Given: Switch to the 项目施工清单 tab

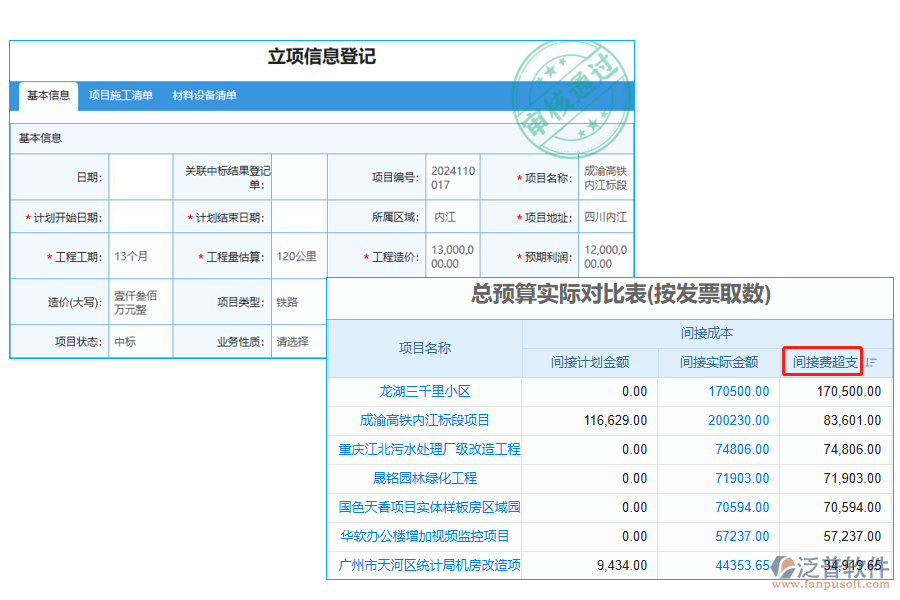Looking at the screenshot, I should point(121,97).
